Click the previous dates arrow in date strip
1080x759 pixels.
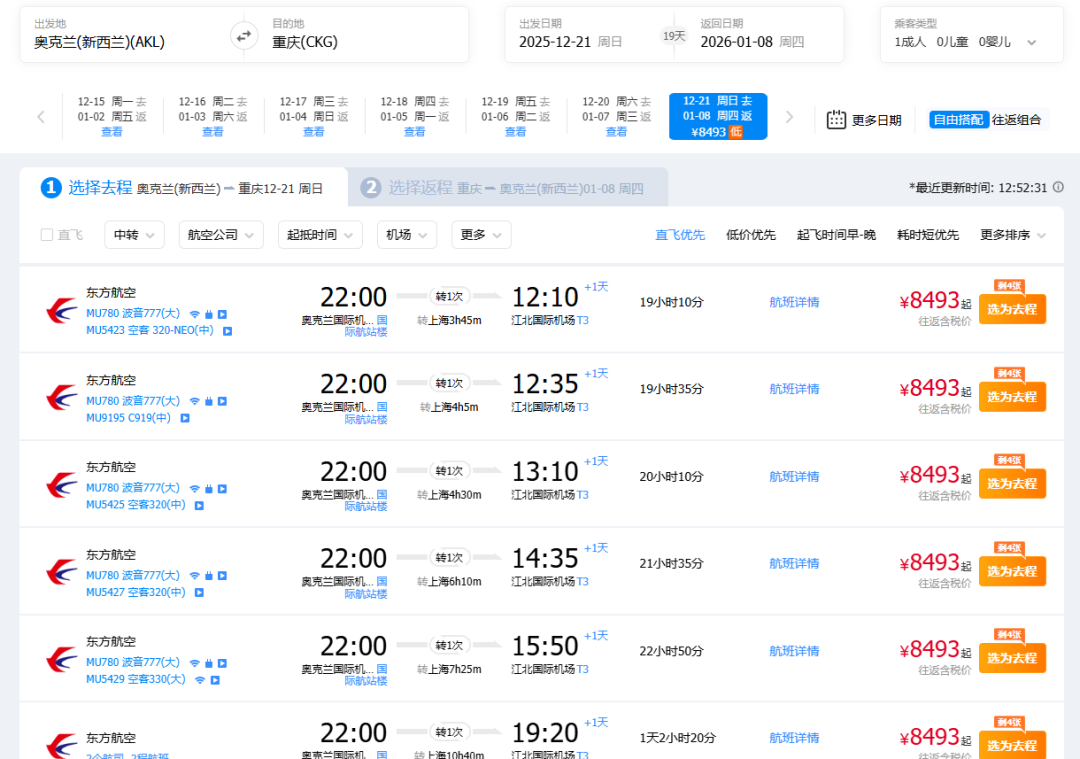tap(41, 117)
